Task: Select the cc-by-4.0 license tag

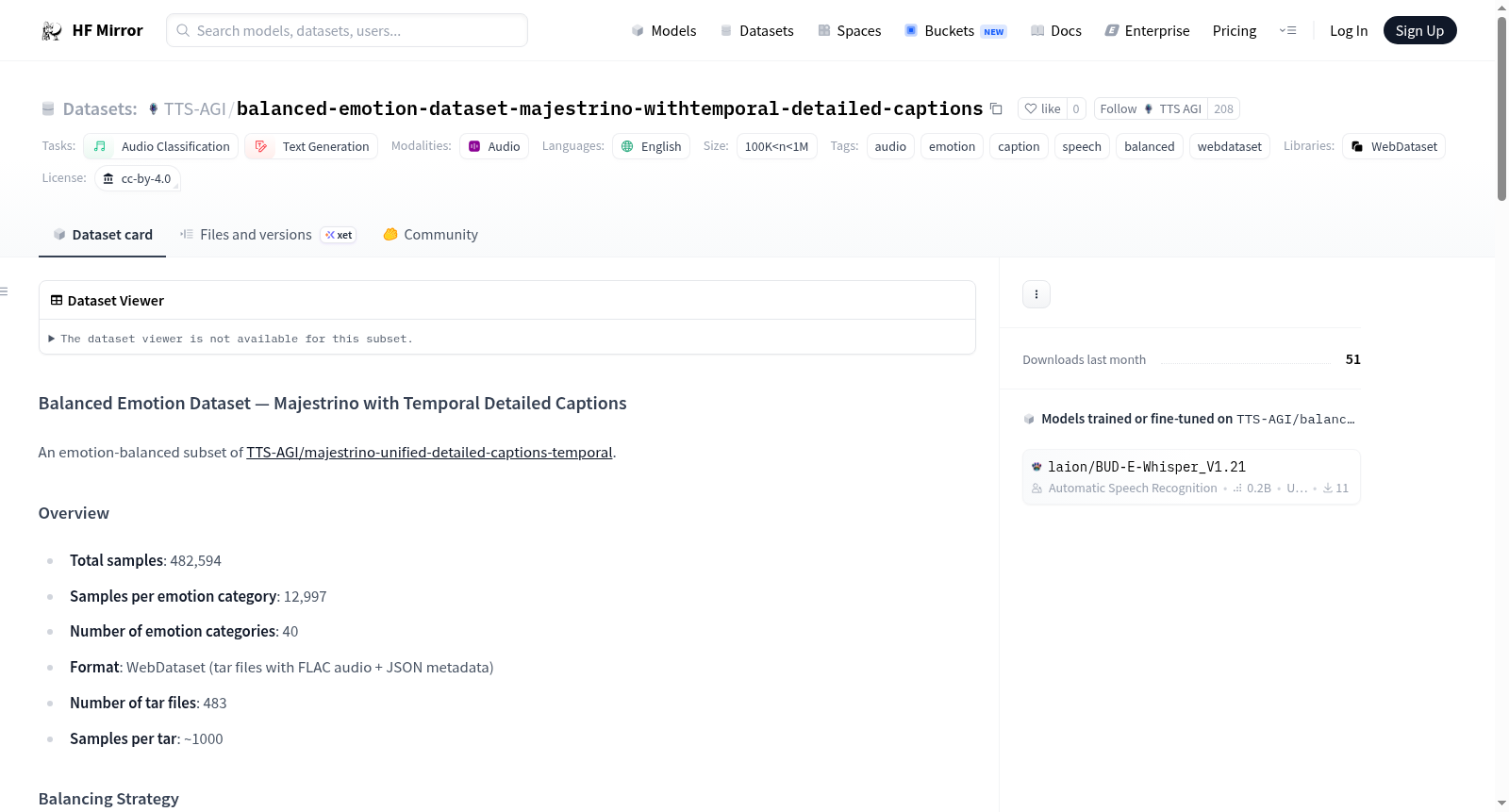Action: (138, 178)
